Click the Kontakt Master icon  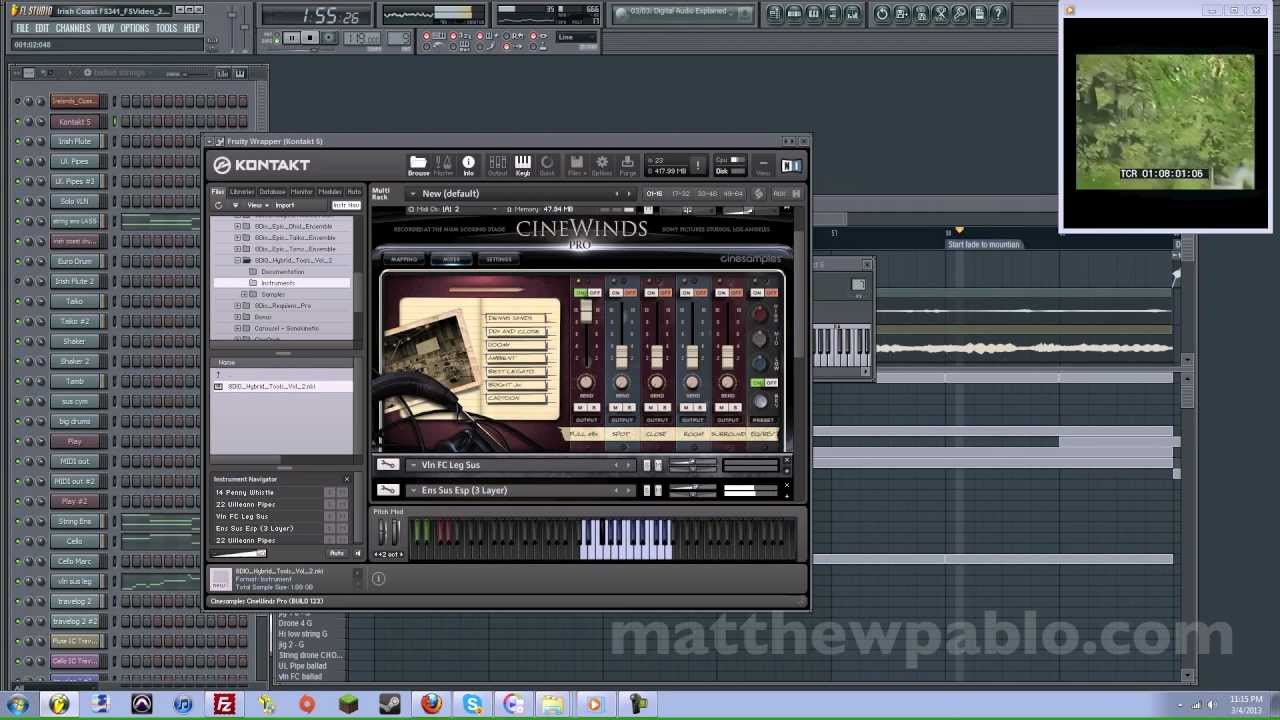coord(443,165)
